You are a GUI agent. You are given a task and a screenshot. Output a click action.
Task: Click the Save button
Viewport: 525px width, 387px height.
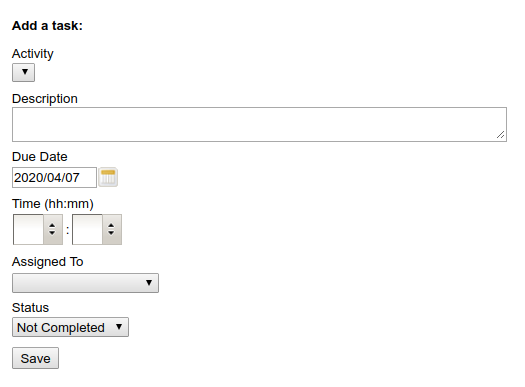(x=35, y=358)
